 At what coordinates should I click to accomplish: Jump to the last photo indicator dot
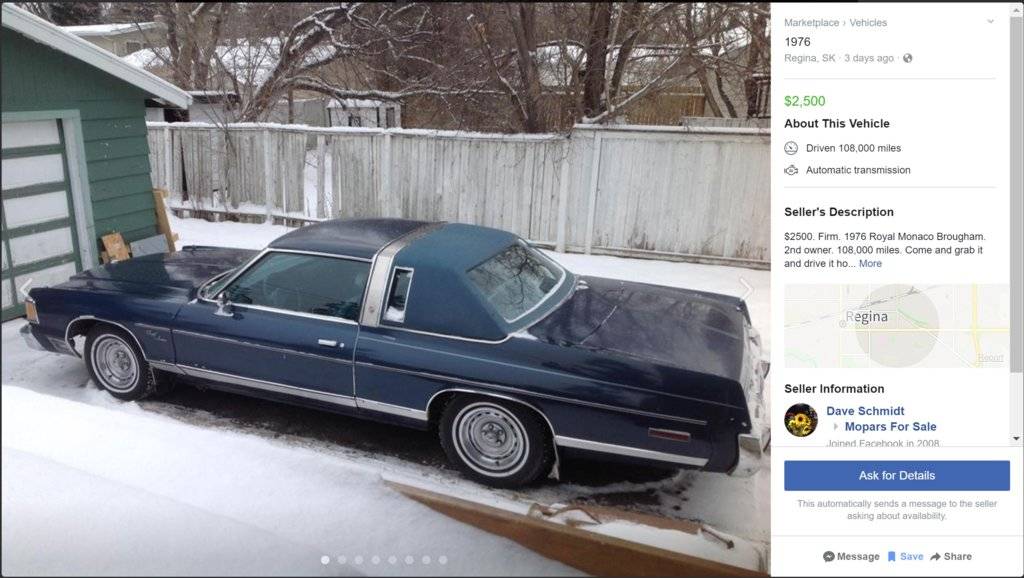pyautogui.click(x=443, y=560)
